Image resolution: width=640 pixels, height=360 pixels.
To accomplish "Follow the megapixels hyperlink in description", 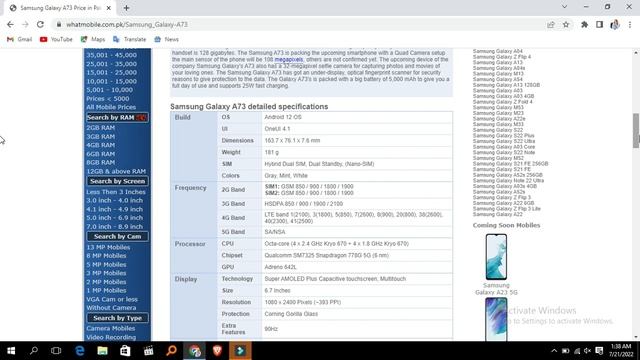I will pyautogui.click(x=289, y=60).
